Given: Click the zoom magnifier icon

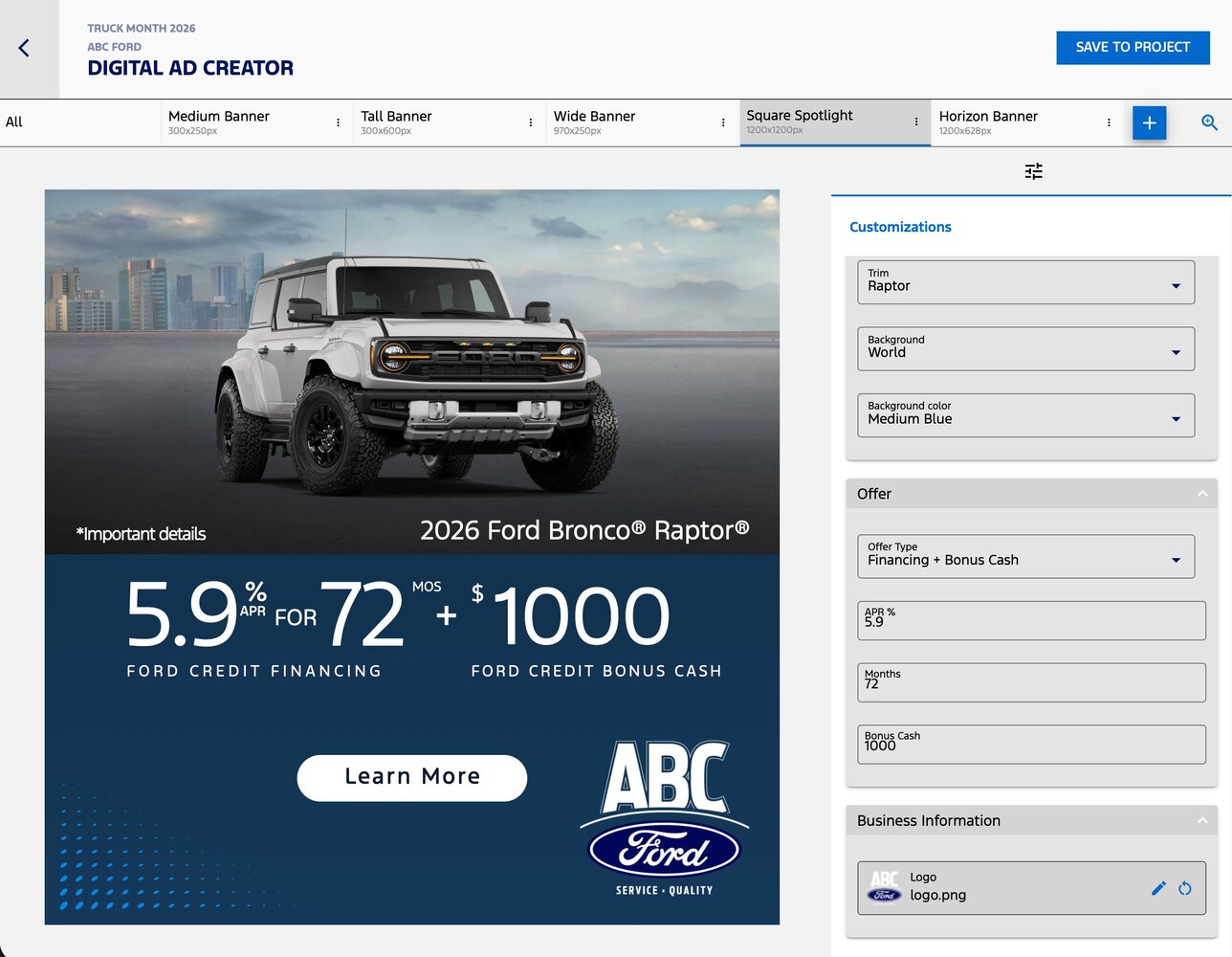Looking at the screenshot, I should (x=1209, y=122).
